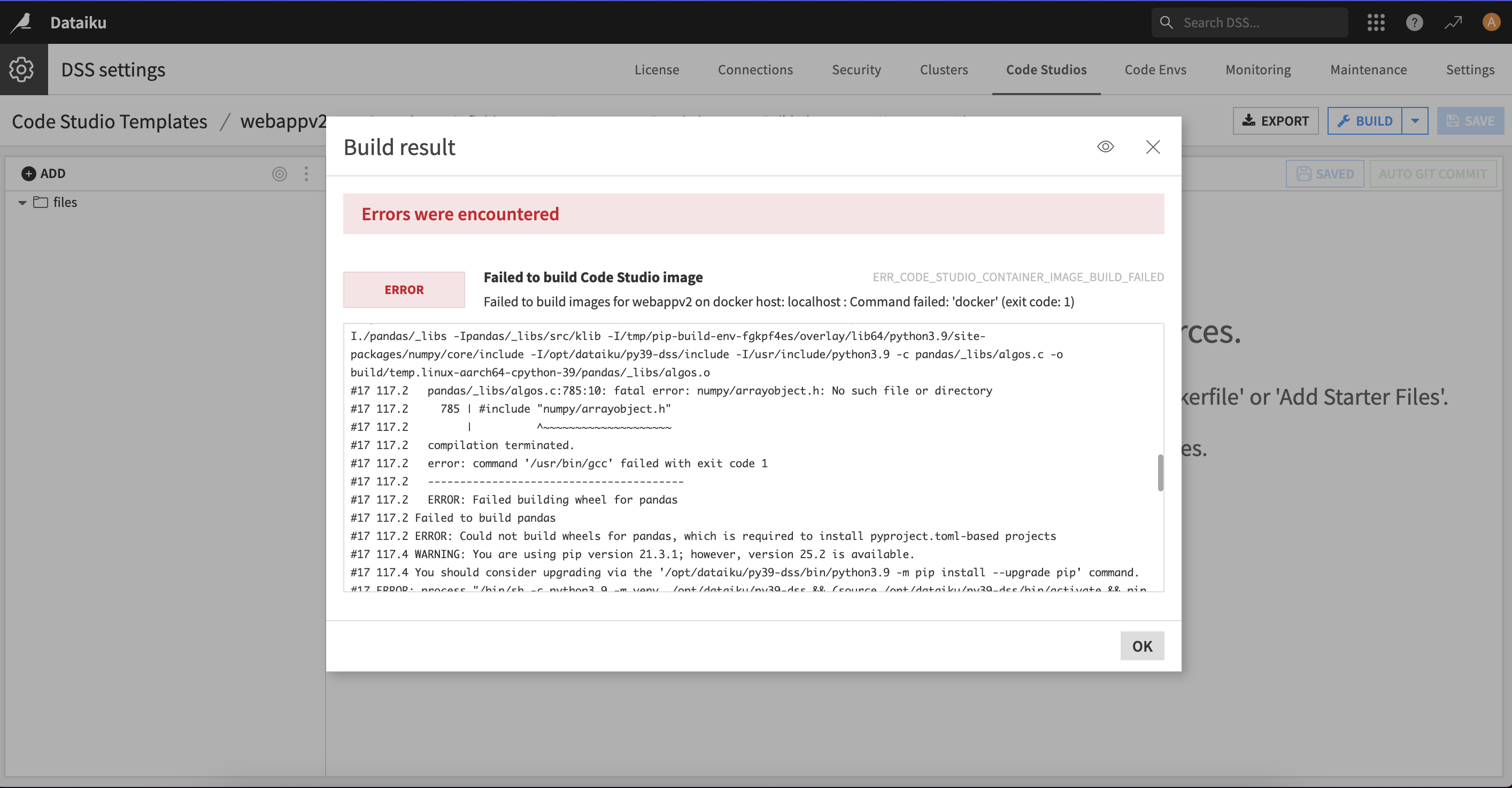The height and width of the screenshot is (788, 1512).
Task: Open the user profile avatar
Action: pos(1491,23)
